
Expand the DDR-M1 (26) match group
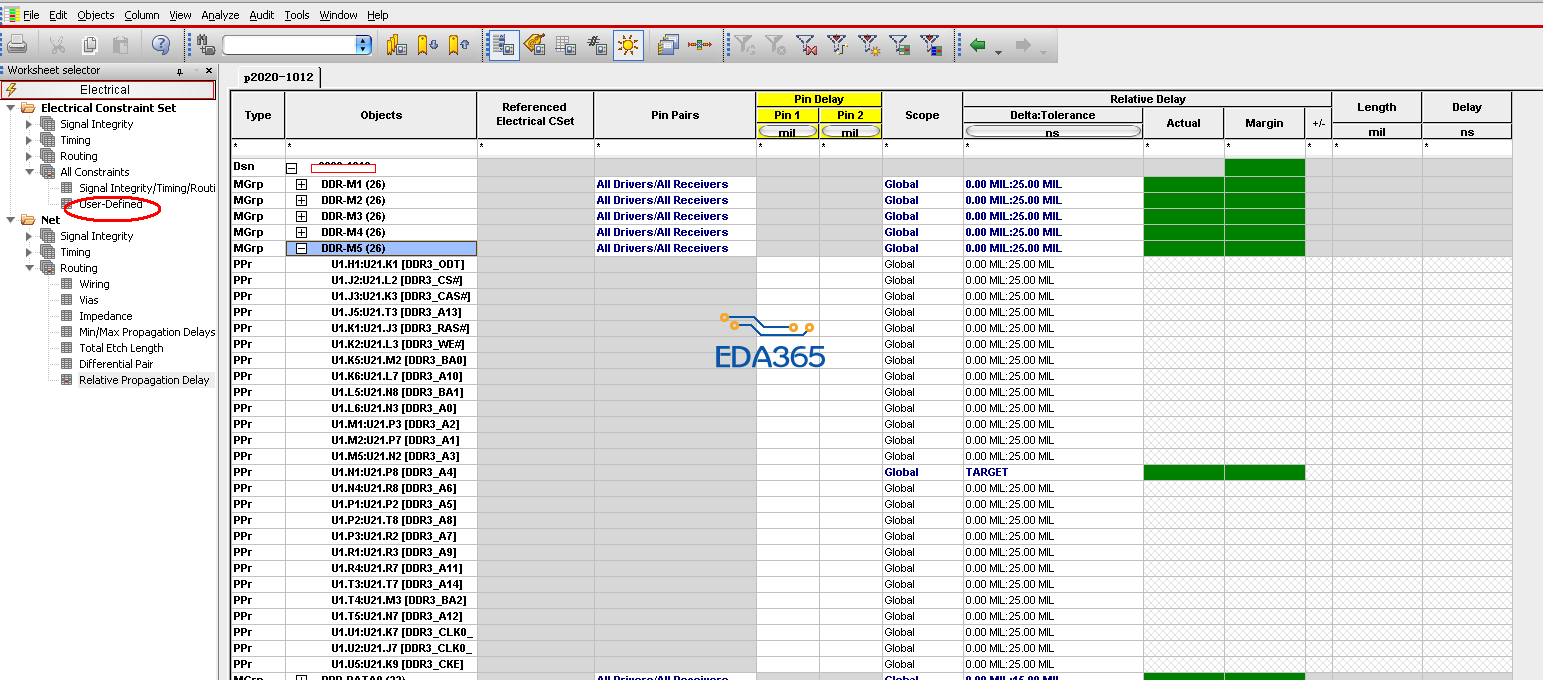301,184
